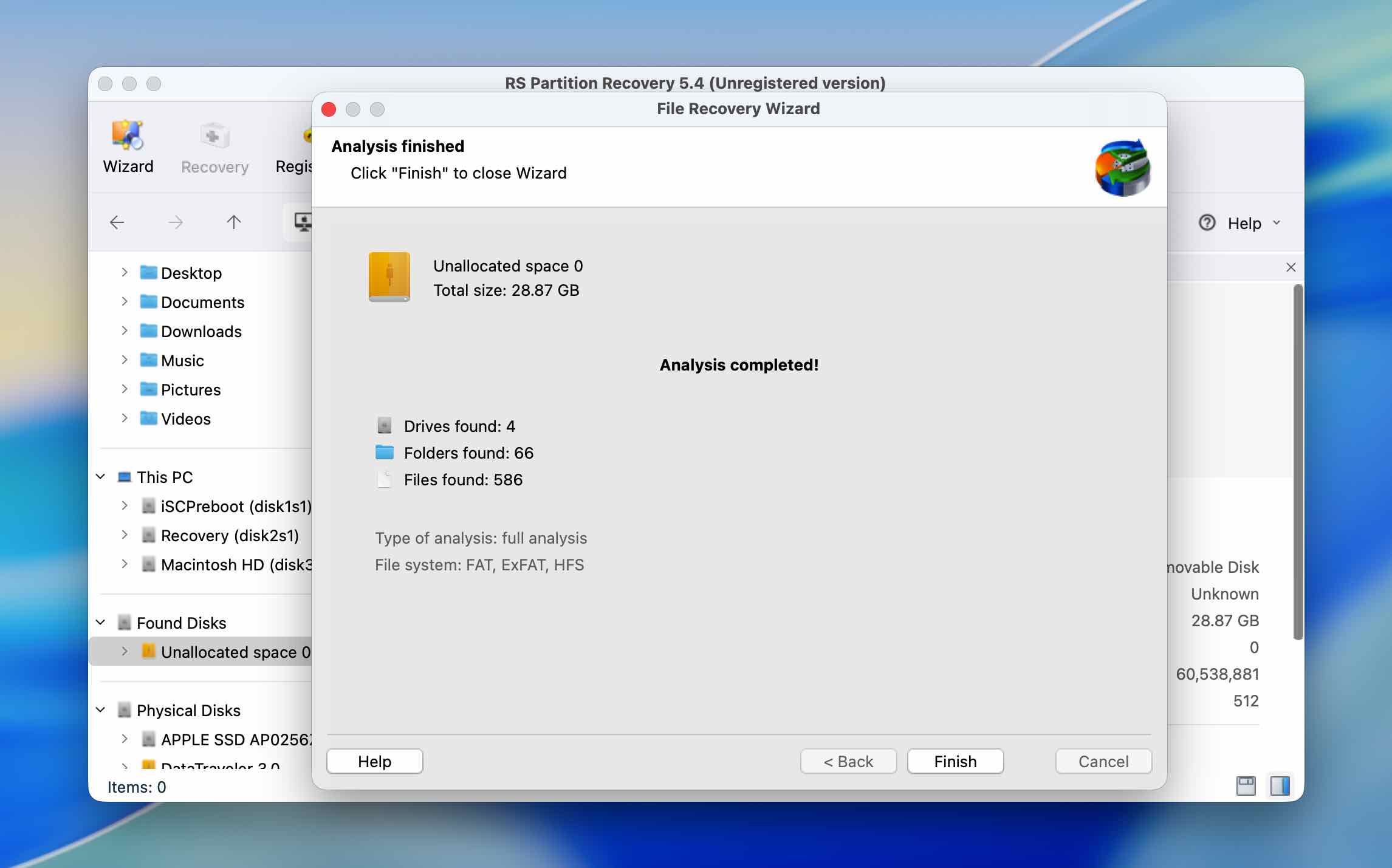This screenshot has width=1392, height=868.
Task: Go back with the left arrow
Action: [x=117, y=222]
